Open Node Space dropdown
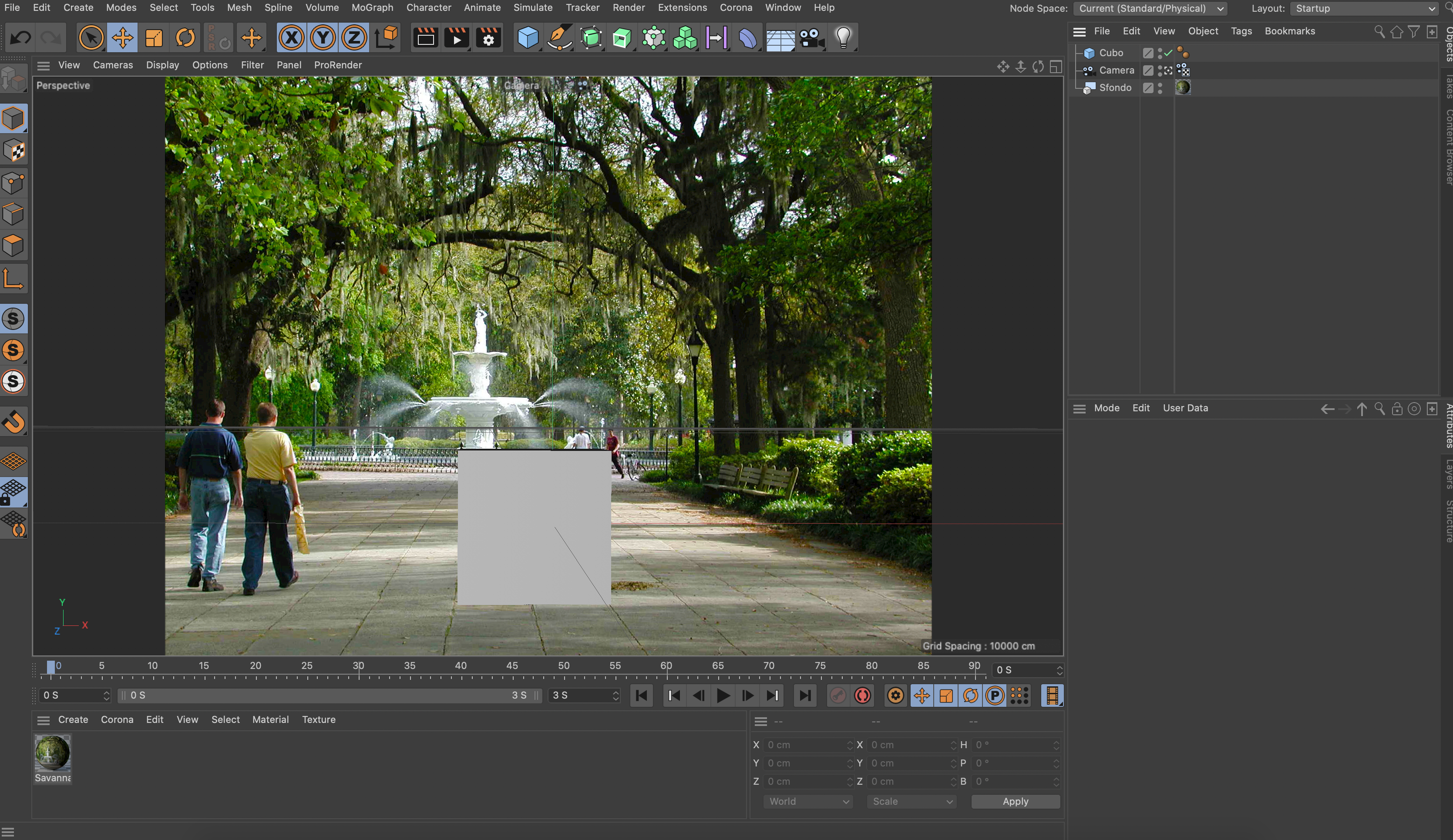This screenshot has width=1453, height=840. point(1150,8)
